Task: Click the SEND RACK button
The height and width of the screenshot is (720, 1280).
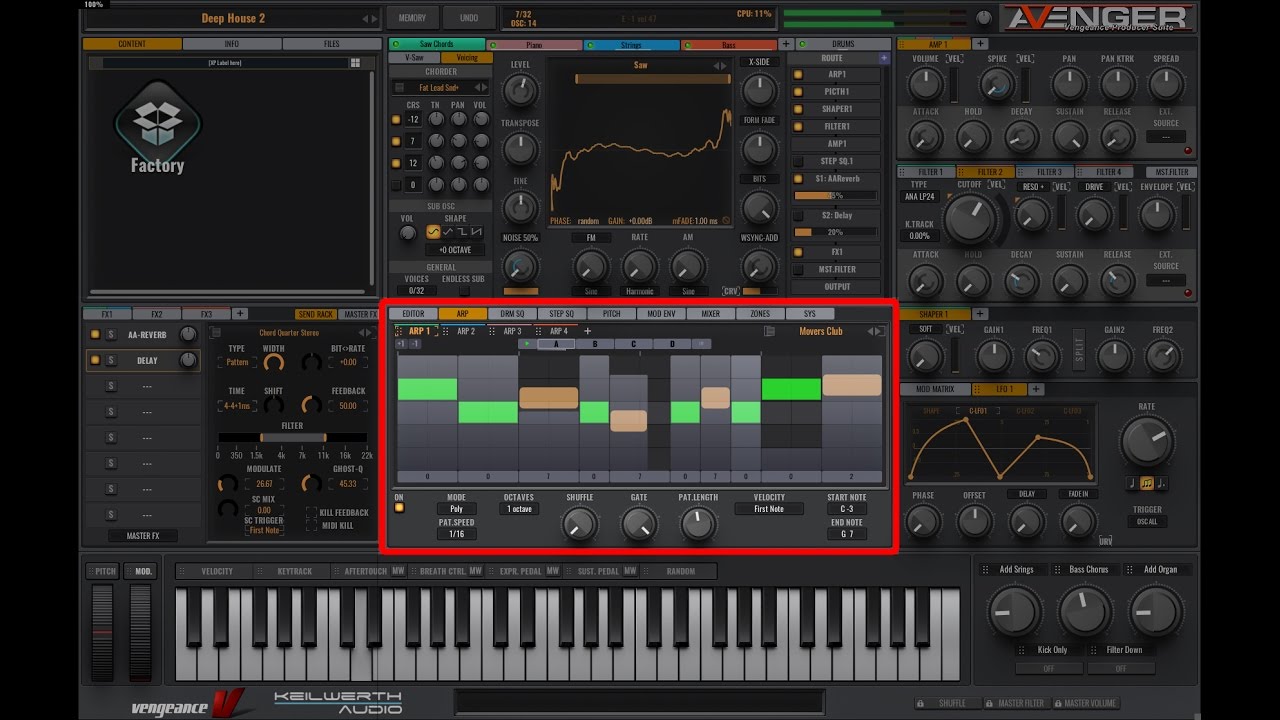Action: coord(316,314)
